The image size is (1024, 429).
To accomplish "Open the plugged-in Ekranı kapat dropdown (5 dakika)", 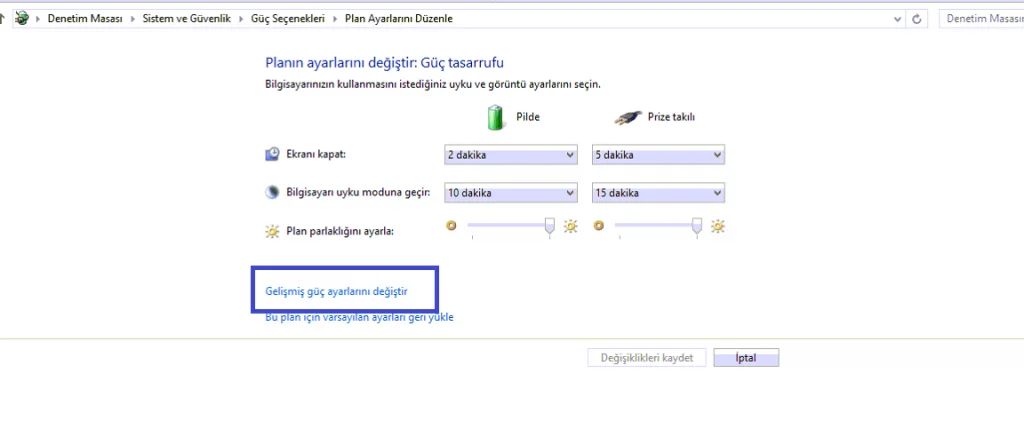I will point(658,155).
